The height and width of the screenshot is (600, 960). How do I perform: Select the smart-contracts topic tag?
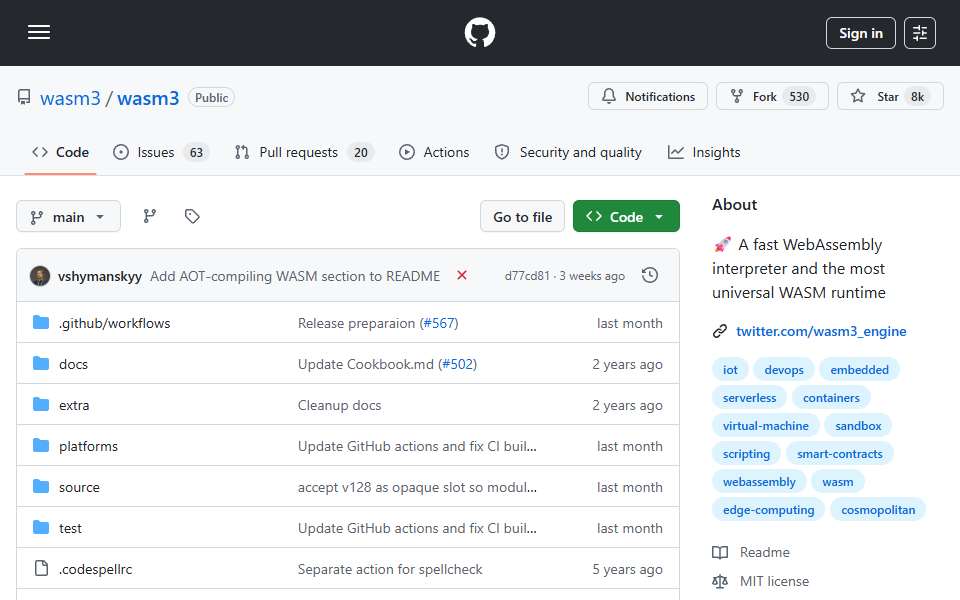coord(839,454)
